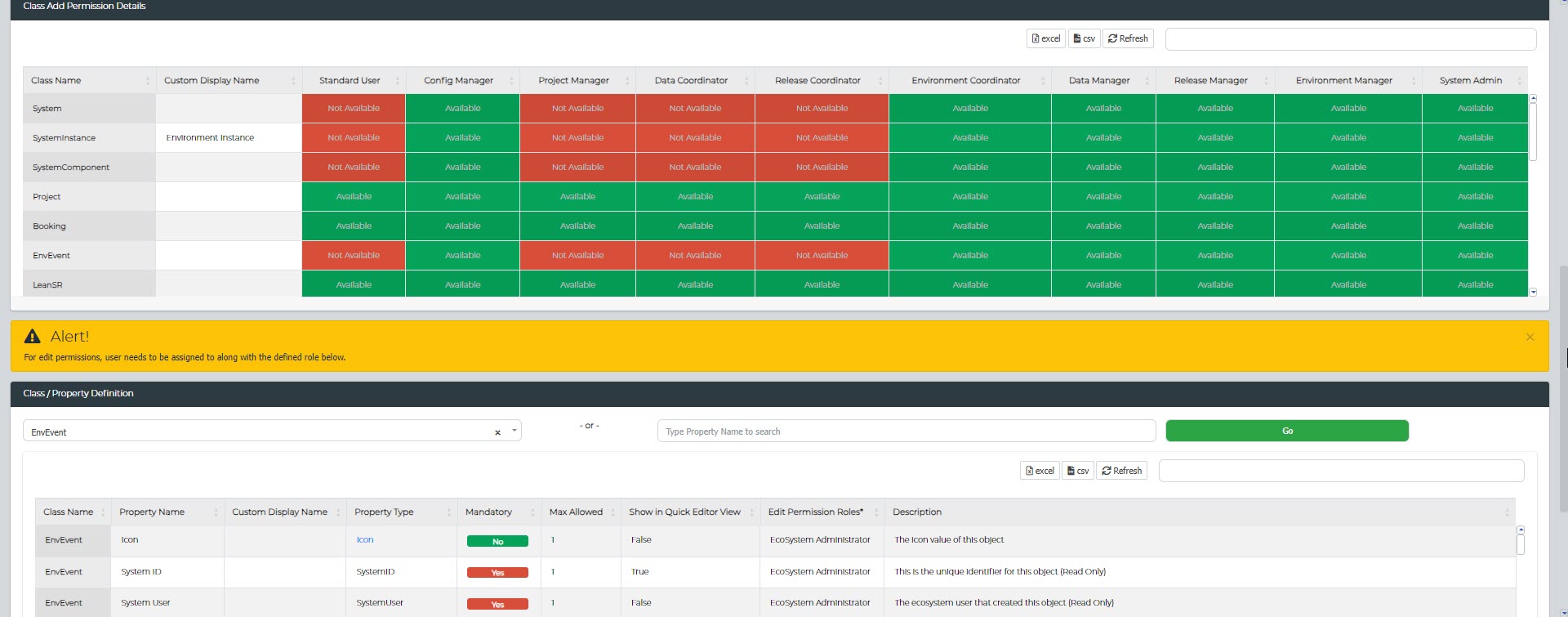Click the System User property name cell
1568x617 pixels.
point(167,602)
